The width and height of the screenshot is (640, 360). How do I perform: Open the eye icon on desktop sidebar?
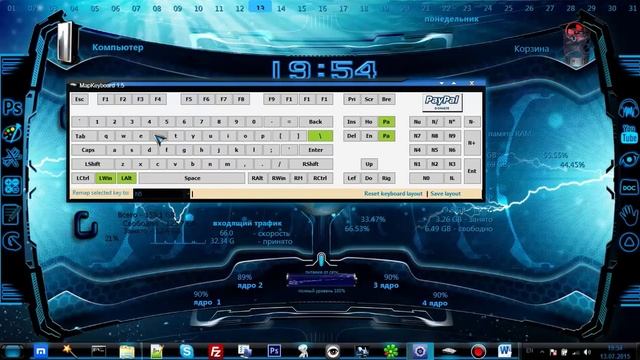tap(629, 160)
